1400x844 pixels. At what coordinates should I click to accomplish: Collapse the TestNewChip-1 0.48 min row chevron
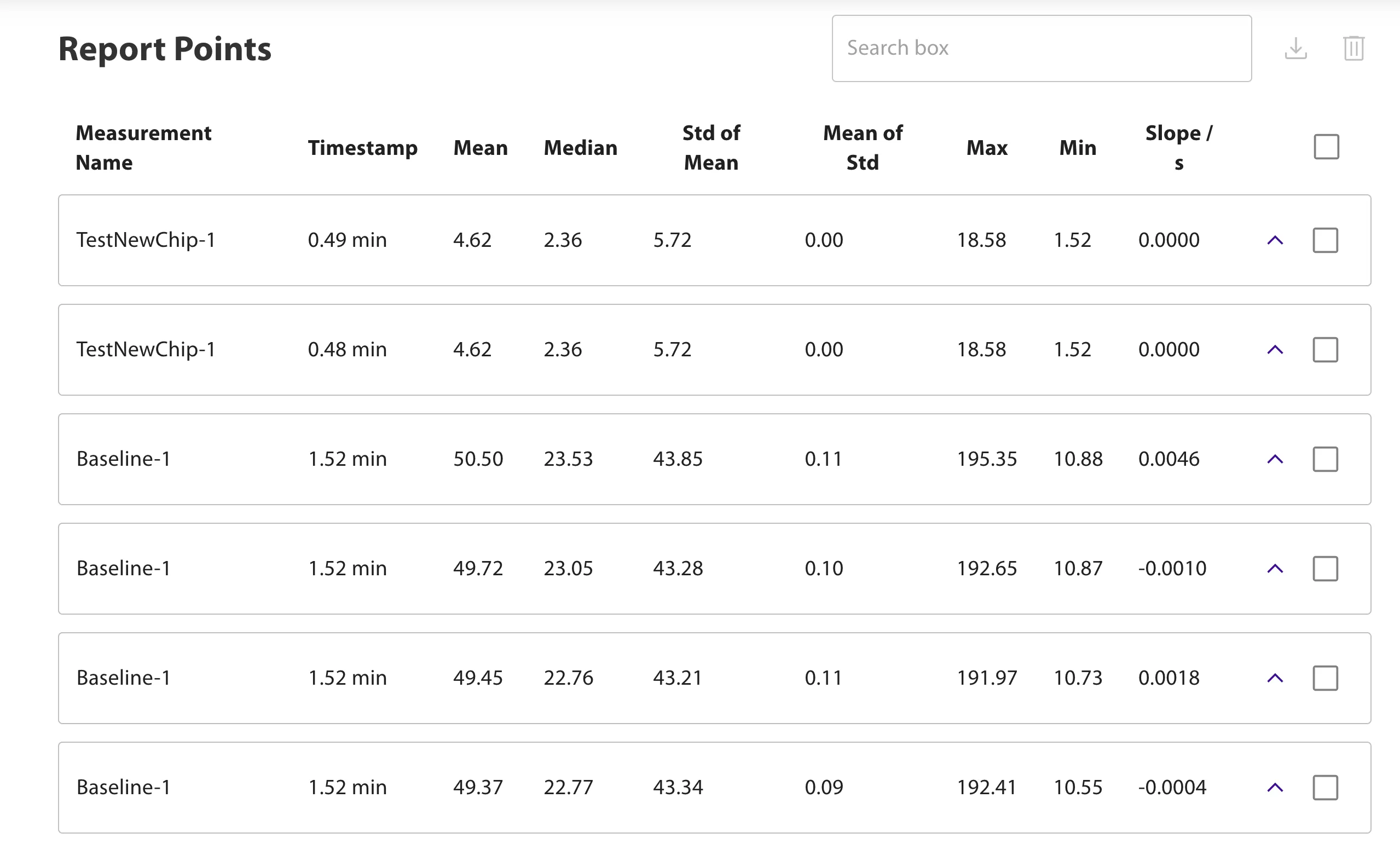point(1275,350)
